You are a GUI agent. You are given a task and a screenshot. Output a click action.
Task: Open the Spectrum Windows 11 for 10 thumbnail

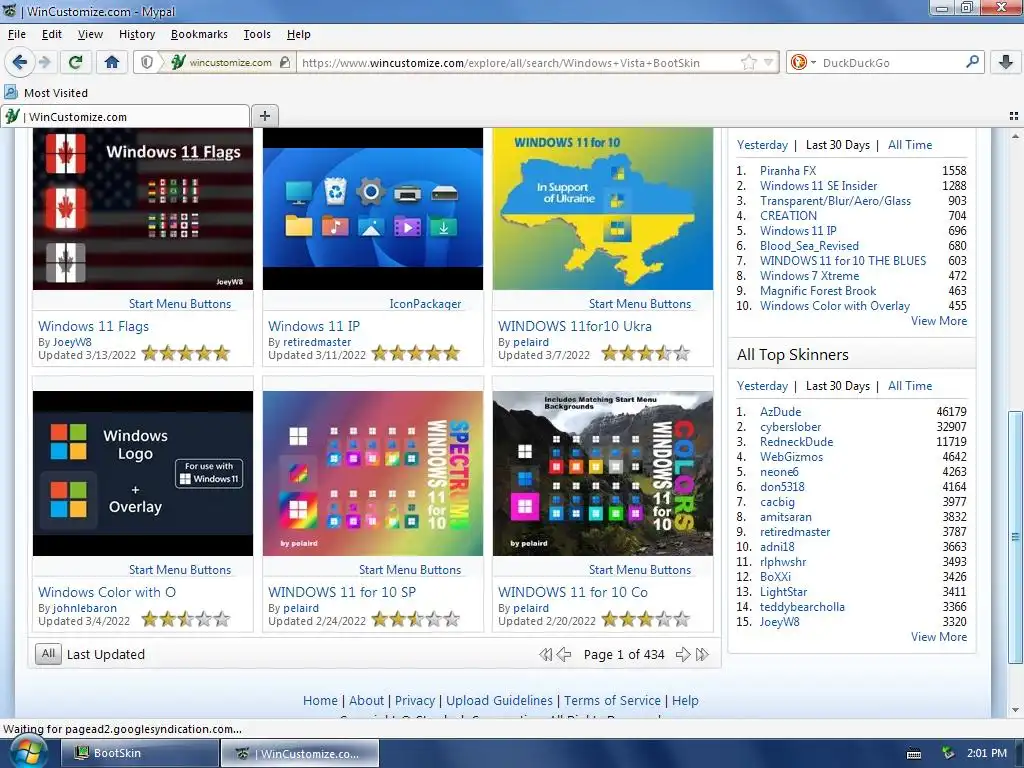point(373,473)
